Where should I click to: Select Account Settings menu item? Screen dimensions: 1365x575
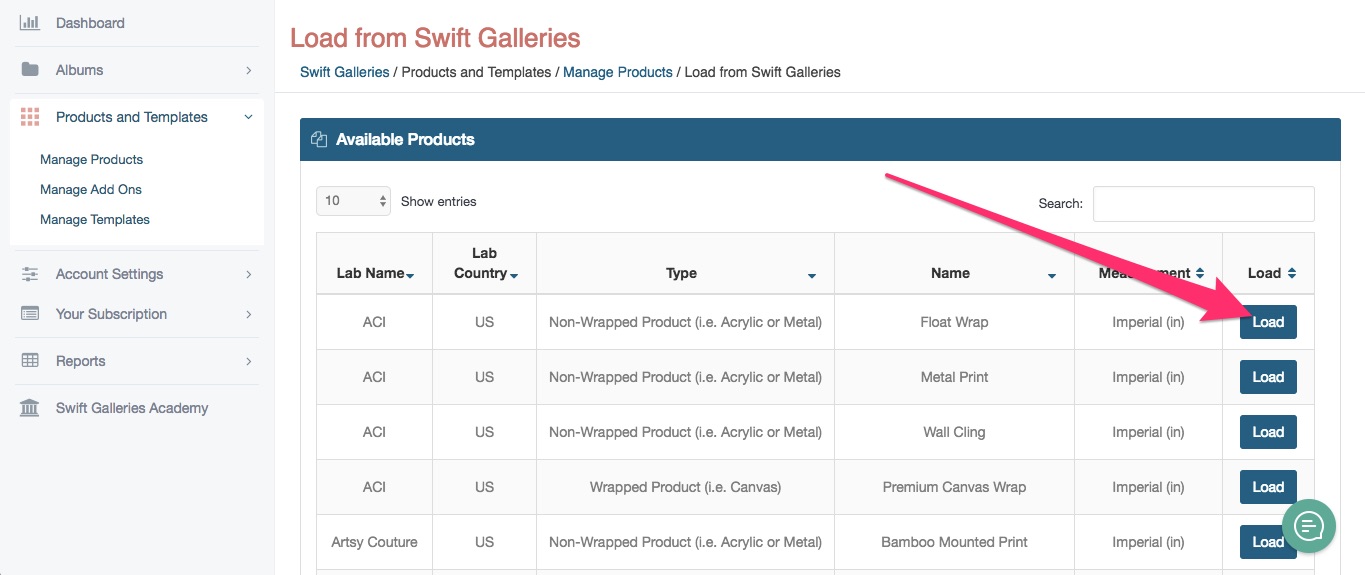[x=109, y=274]
